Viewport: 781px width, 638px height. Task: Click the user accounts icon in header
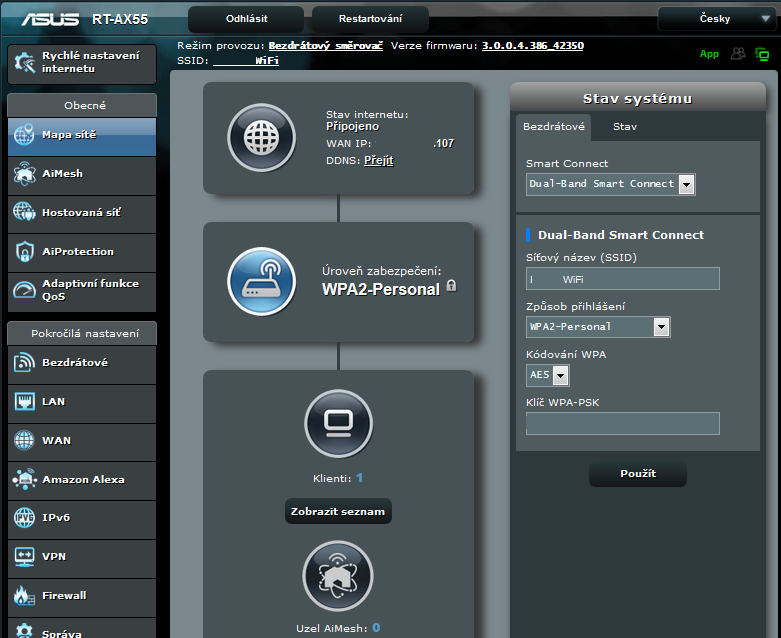(739, 54)
